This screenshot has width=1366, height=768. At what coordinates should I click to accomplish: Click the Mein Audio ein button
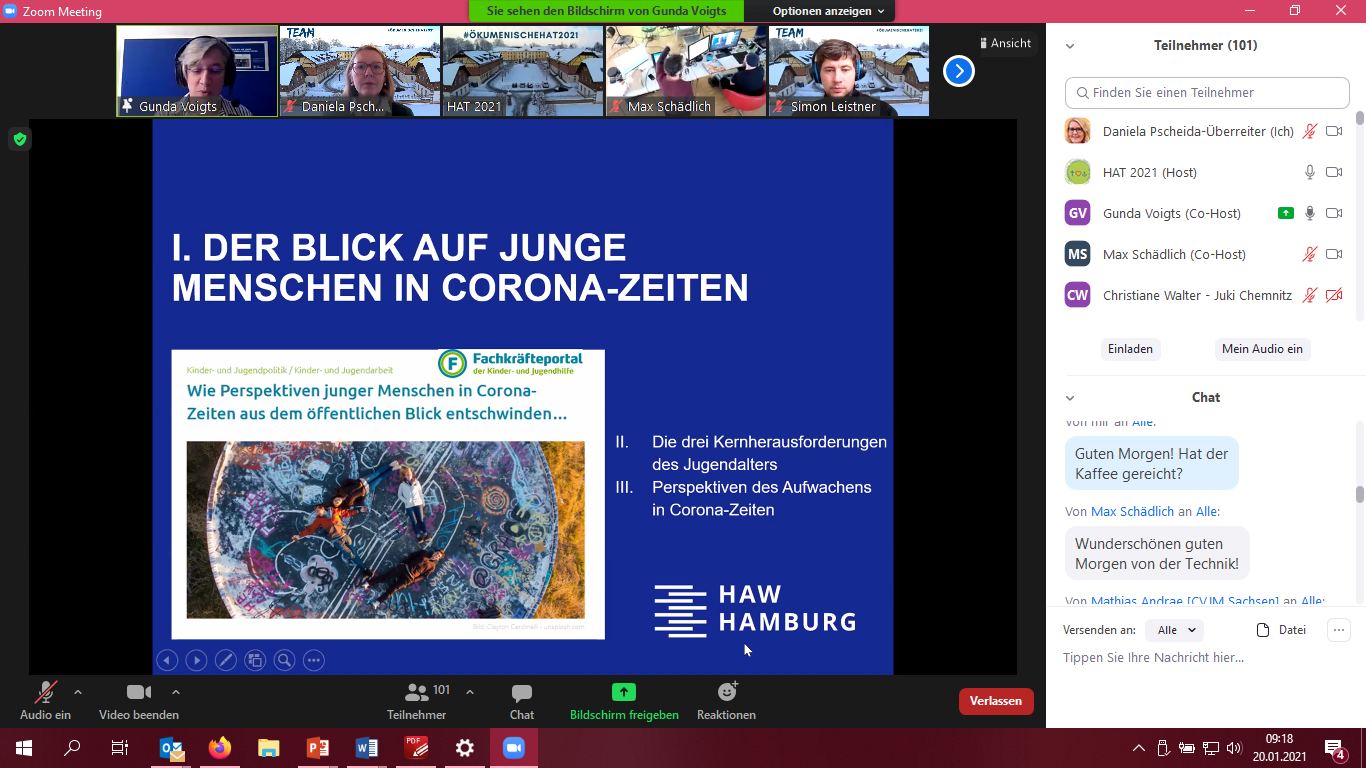point(1262,349)
